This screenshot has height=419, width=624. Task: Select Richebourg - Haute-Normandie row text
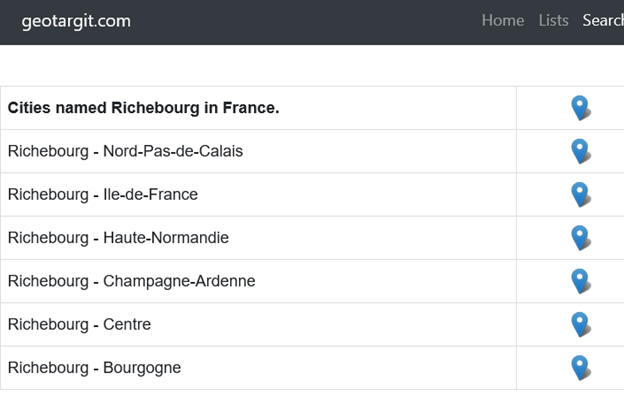pos(118,238)
